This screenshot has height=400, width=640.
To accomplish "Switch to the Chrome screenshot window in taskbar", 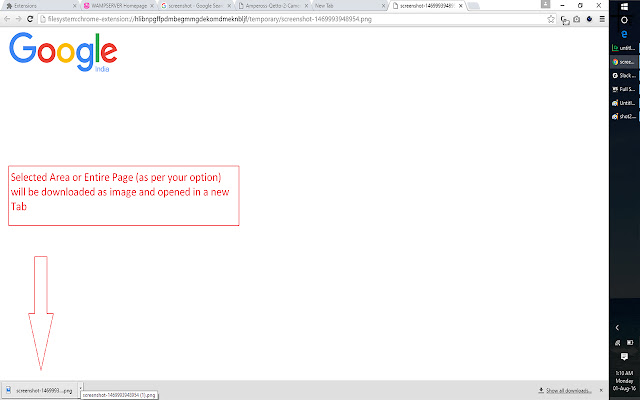I will 624,62.
